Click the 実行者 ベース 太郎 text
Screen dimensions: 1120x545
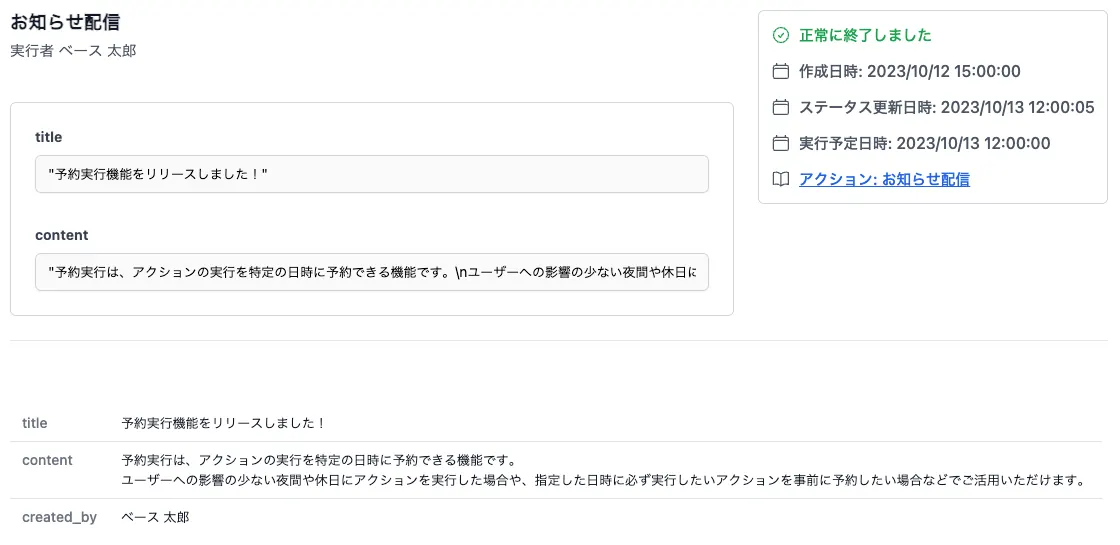coord(73,51)
